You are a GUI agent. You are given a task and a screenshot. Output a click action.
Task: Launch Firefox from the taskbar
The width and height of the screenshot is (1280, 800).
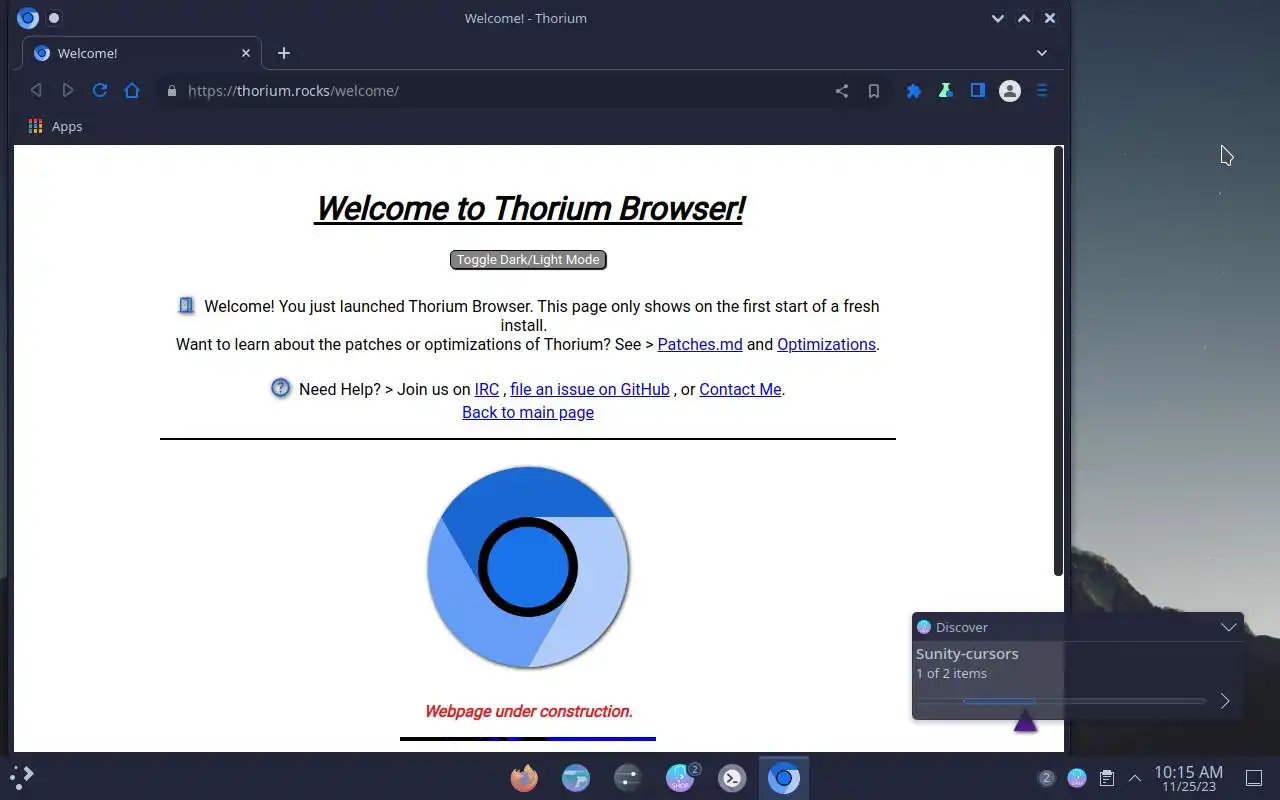[524, 778]
